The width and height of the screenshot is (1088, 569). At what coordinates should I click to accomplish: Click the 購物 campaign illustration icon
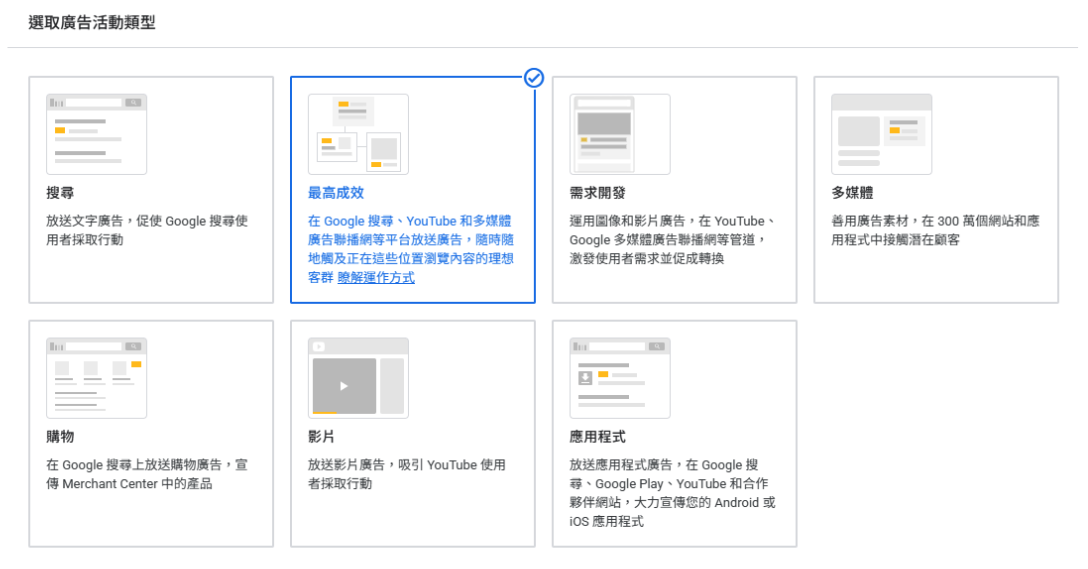96,378
